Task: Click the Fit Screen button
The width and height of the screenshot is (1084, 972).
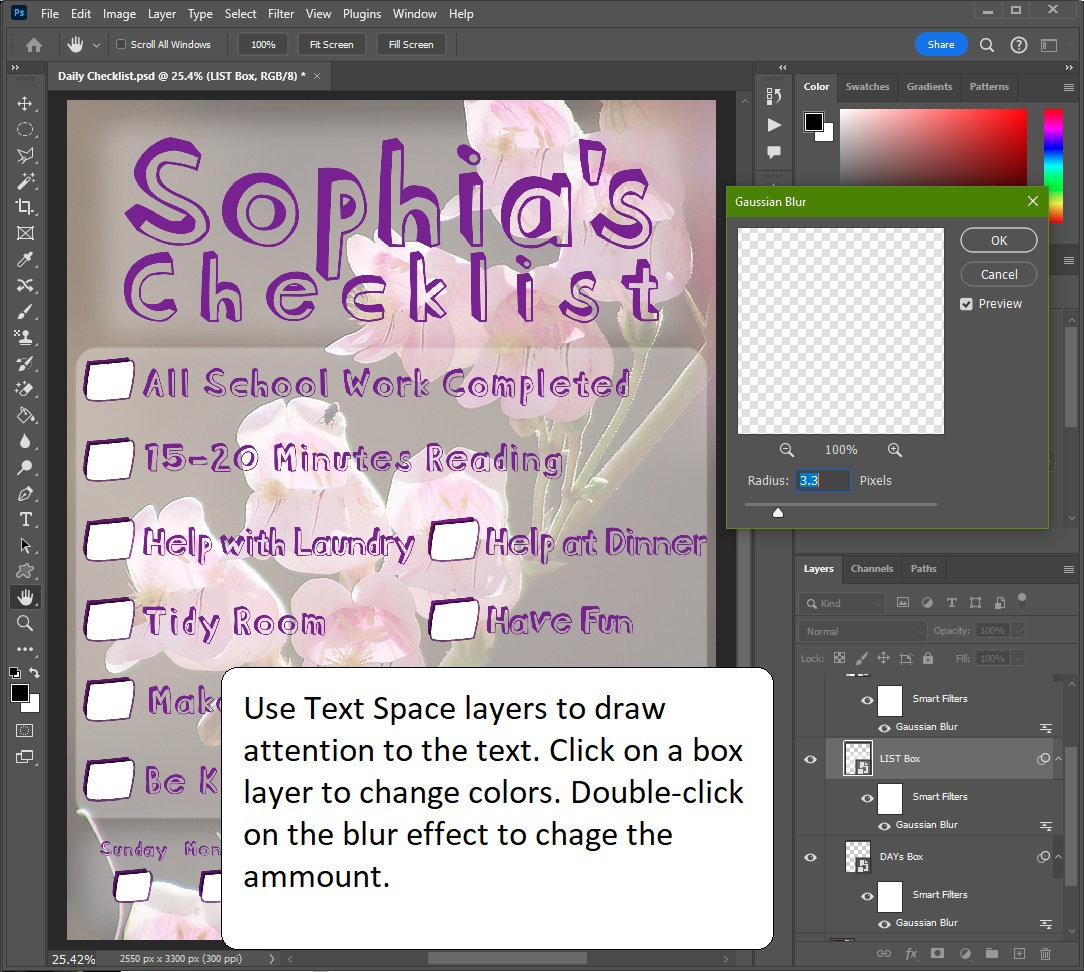Action: tap(331, 44)
